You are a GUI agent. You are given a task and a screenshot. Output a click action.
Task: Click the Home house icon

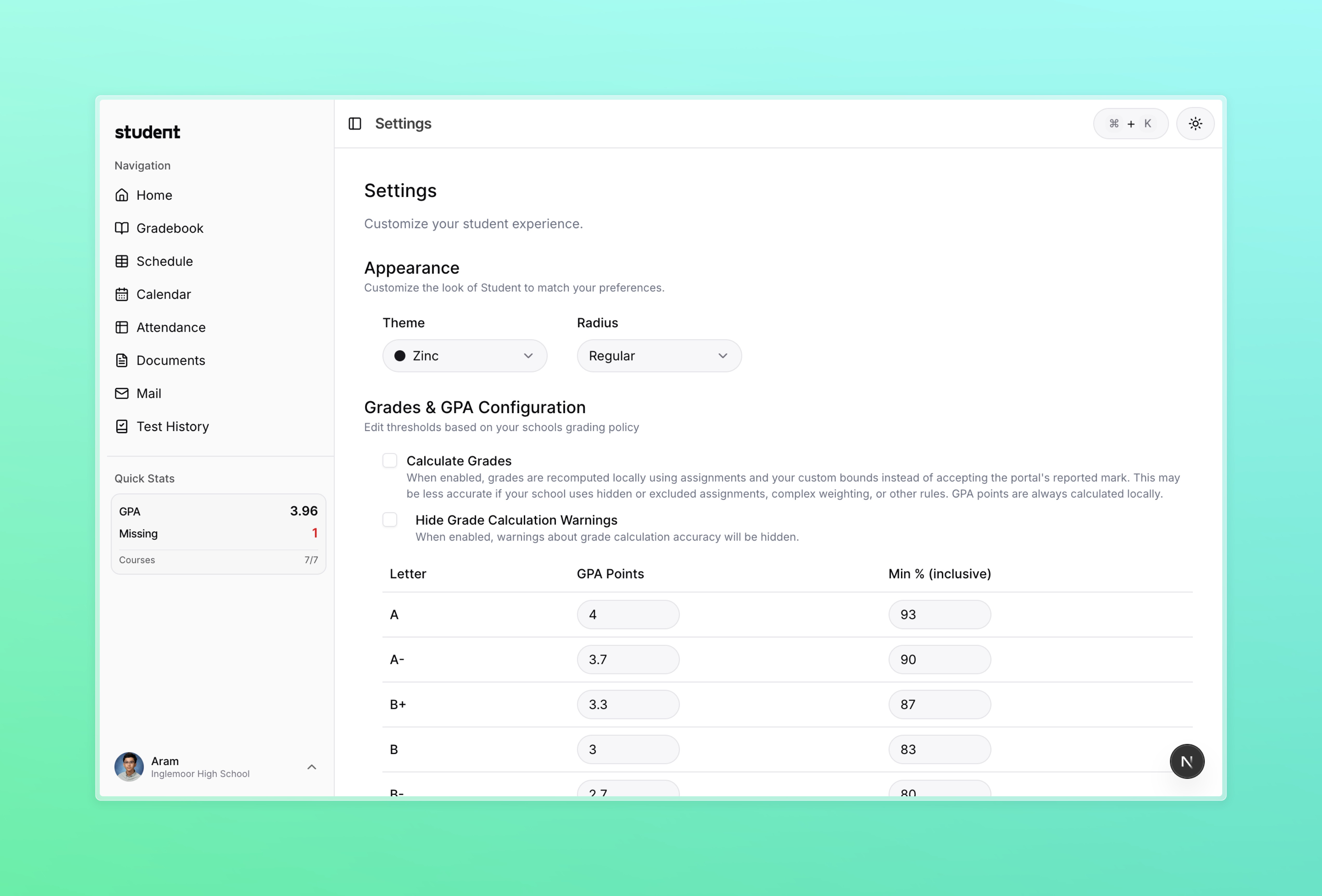(122, 195)
